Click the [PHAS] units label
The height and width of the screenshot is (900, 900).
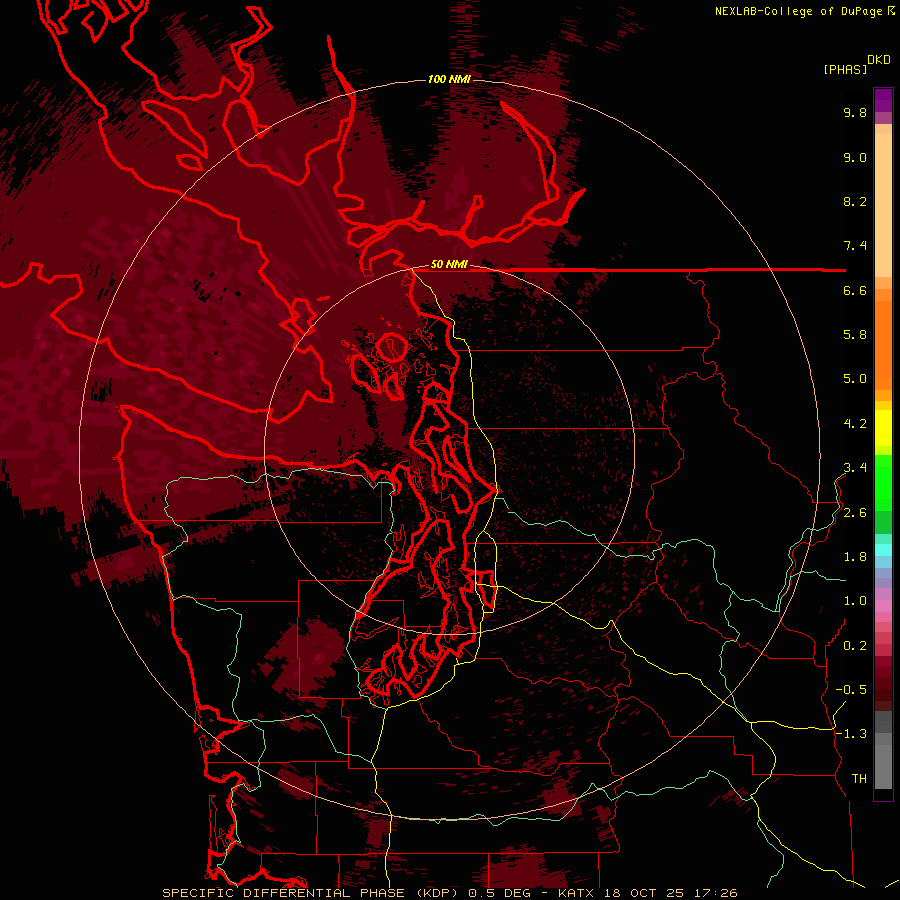pyautogui.click(x=845, y=70)
